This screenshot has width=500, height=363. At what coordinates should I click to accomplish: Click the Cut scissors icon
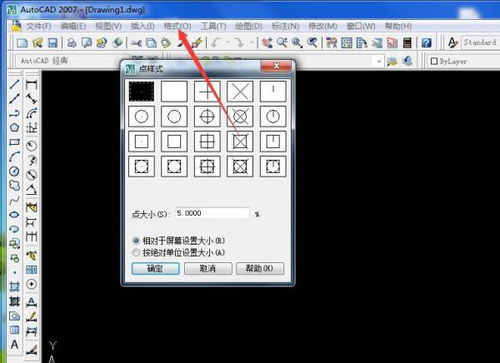[136, 43]
